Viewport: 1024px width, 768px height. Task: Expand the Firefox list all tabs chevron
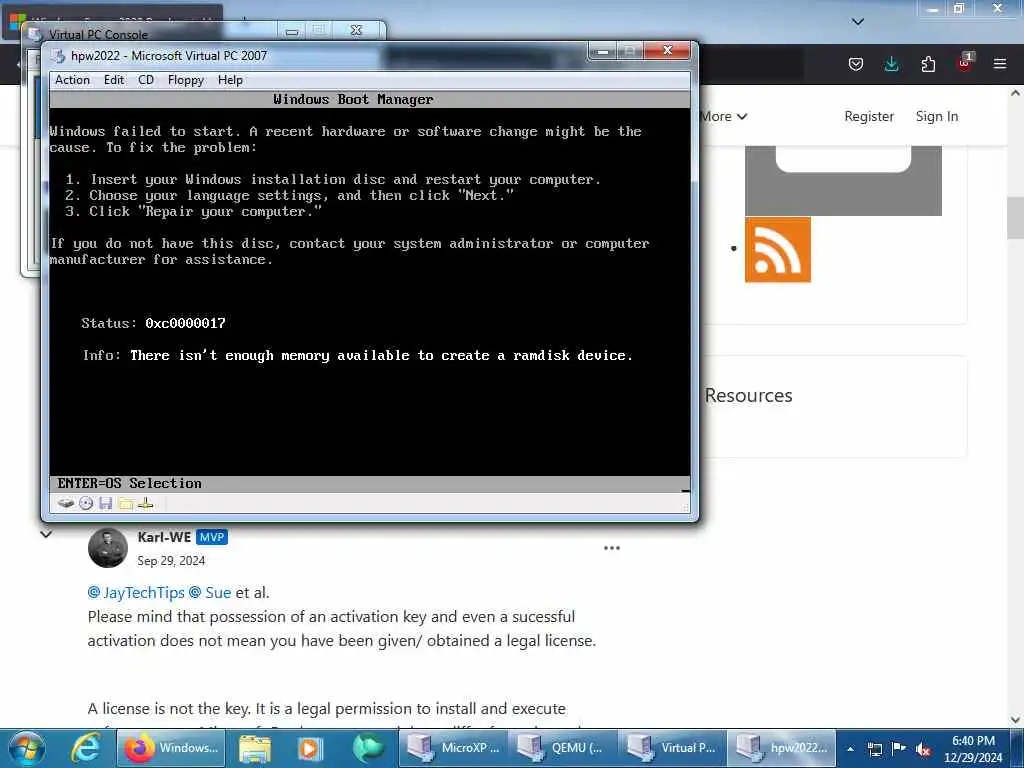point(858,22)
